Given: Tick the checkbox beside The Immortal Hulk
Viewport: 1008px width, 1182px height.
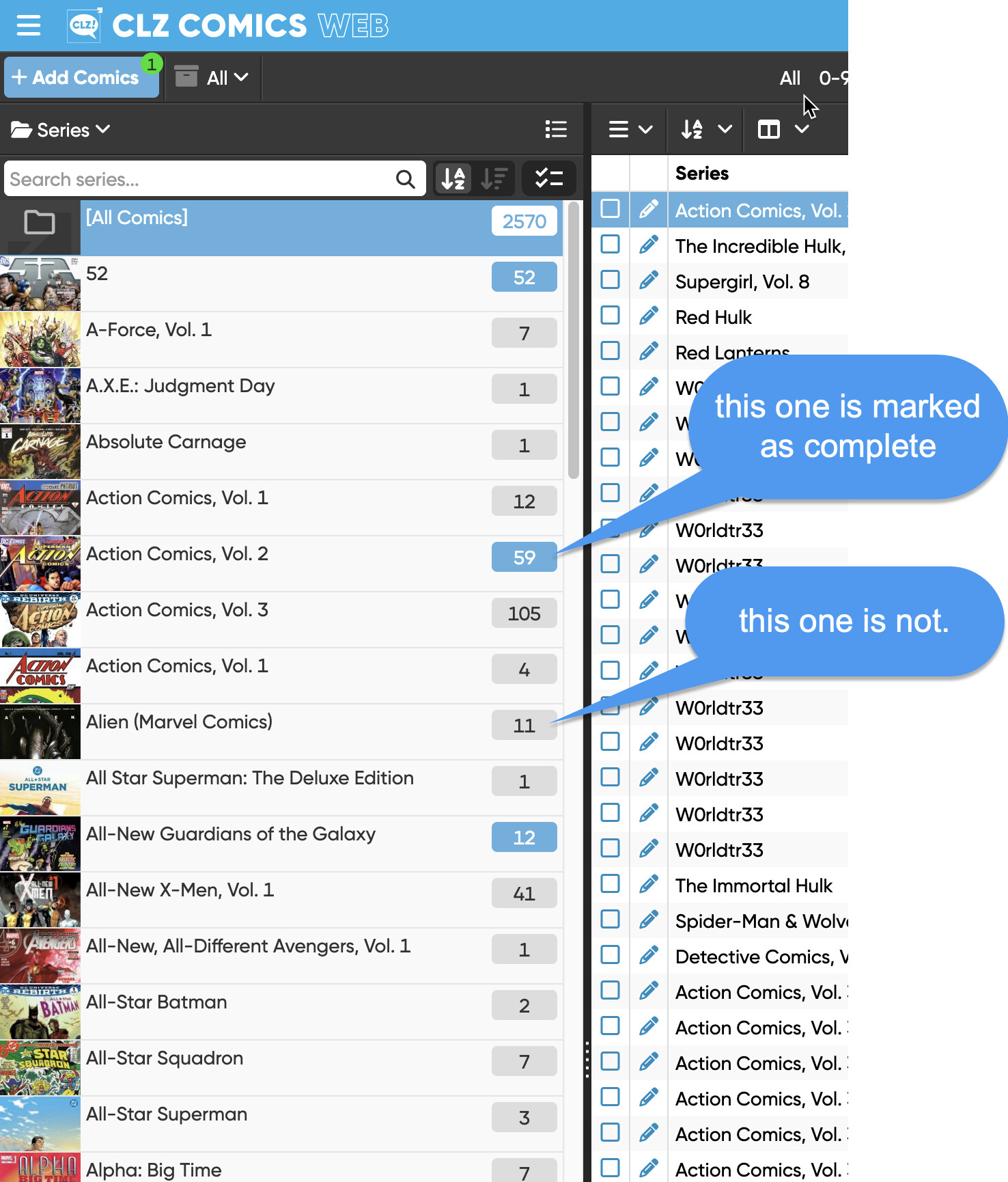Looking at the screenshot, I should coord(610,884).
